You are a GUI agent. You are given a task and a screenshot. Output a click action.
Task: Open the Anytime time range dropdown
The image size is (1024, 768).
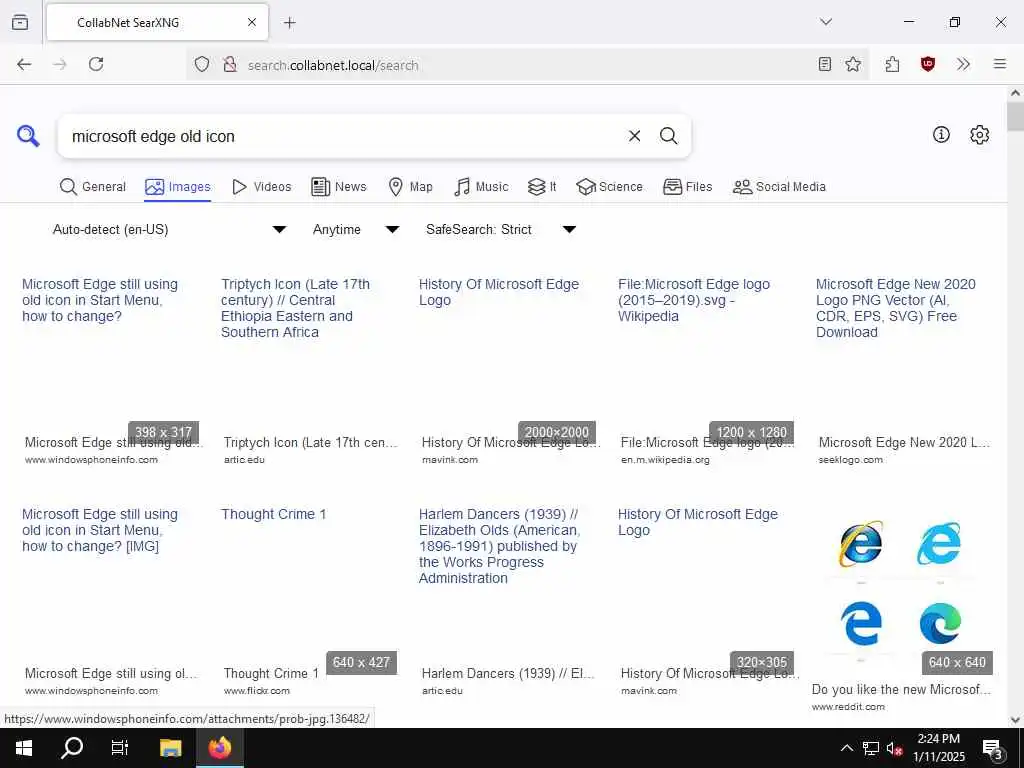point(355,229)
